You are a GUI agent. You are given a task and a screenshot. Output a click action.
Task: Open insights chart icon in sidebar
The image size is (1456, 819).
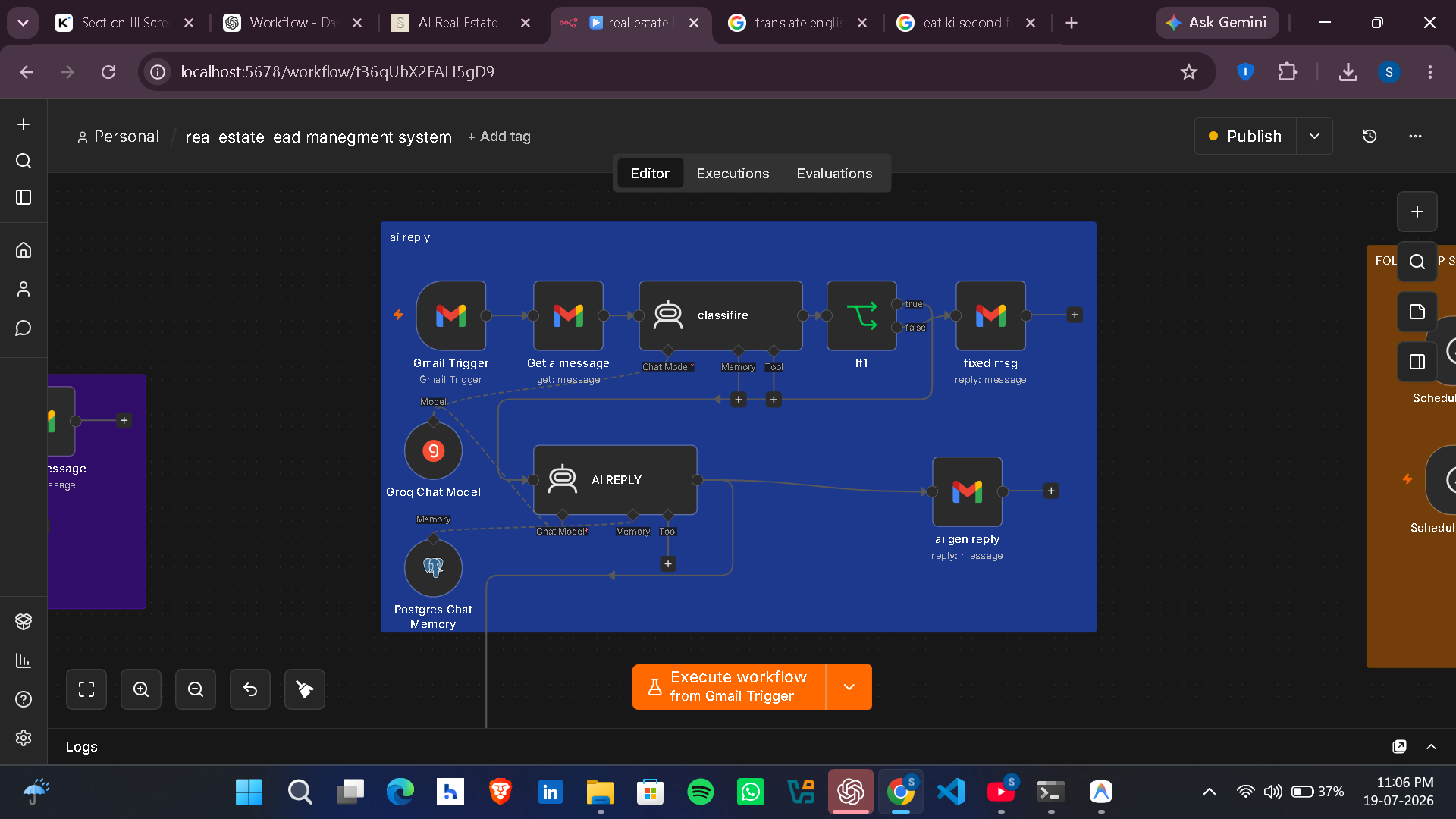(24, 661)
